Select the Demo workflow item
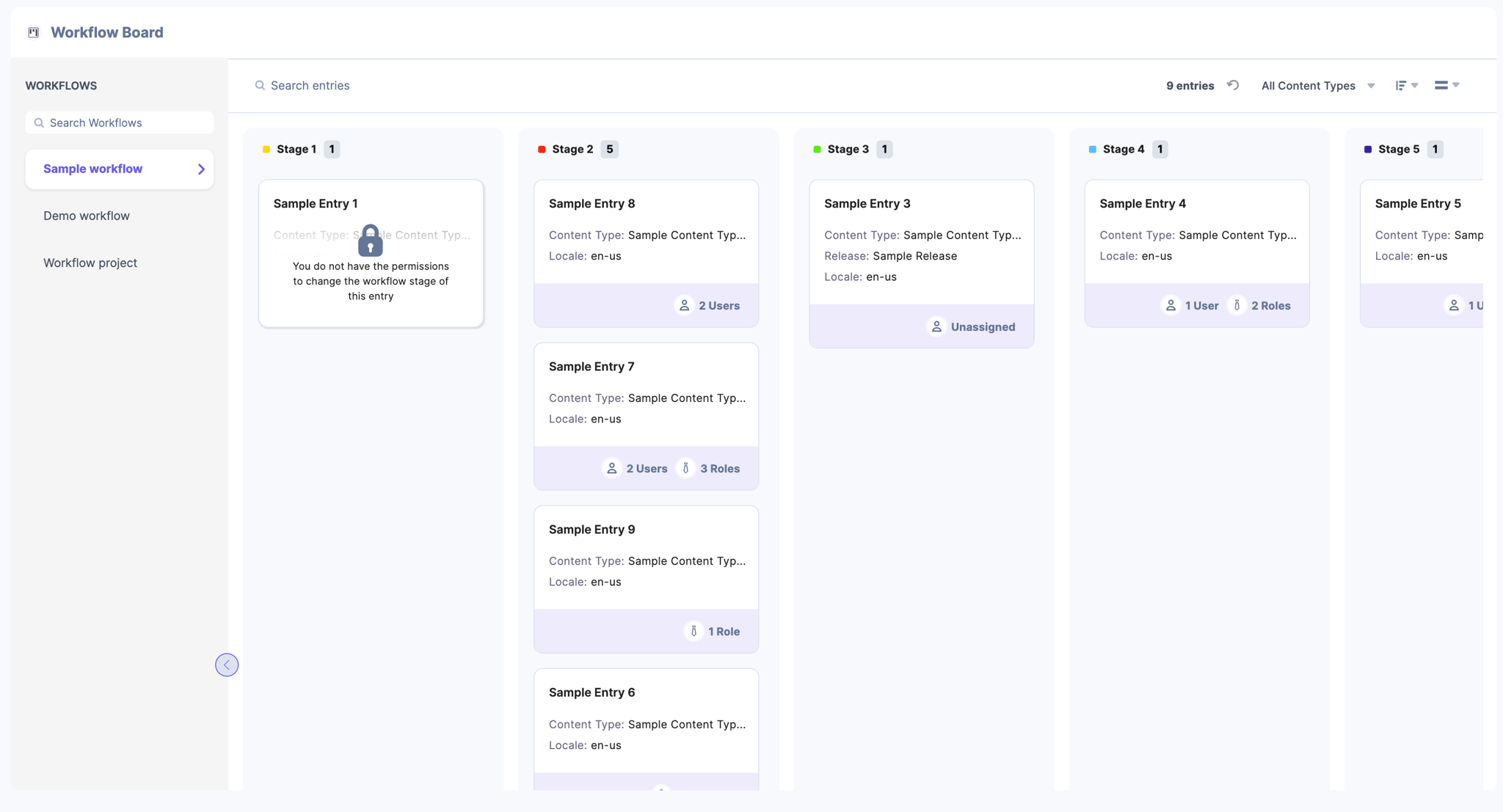Screen dimensions: 1503x812 coord(87,216)
